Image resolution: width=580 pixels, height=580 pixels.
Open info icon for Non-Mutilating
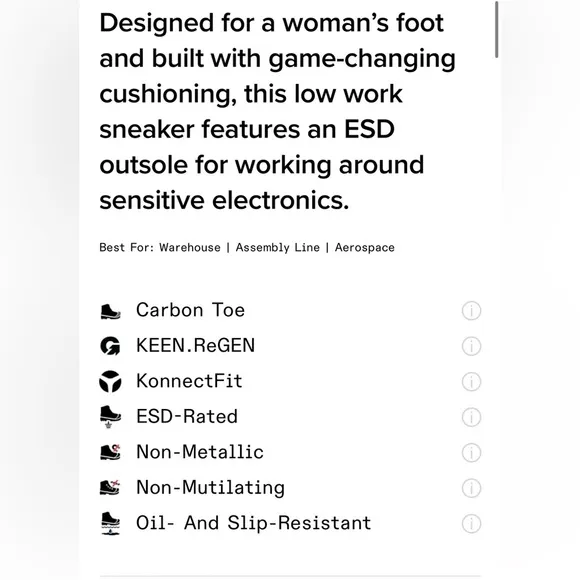(x=471, y=488)
